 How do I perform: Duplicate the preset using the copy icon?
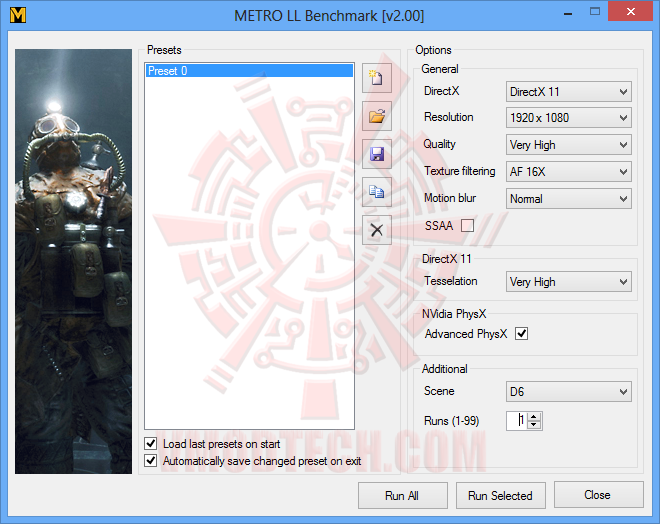click(x=377, y=192)
